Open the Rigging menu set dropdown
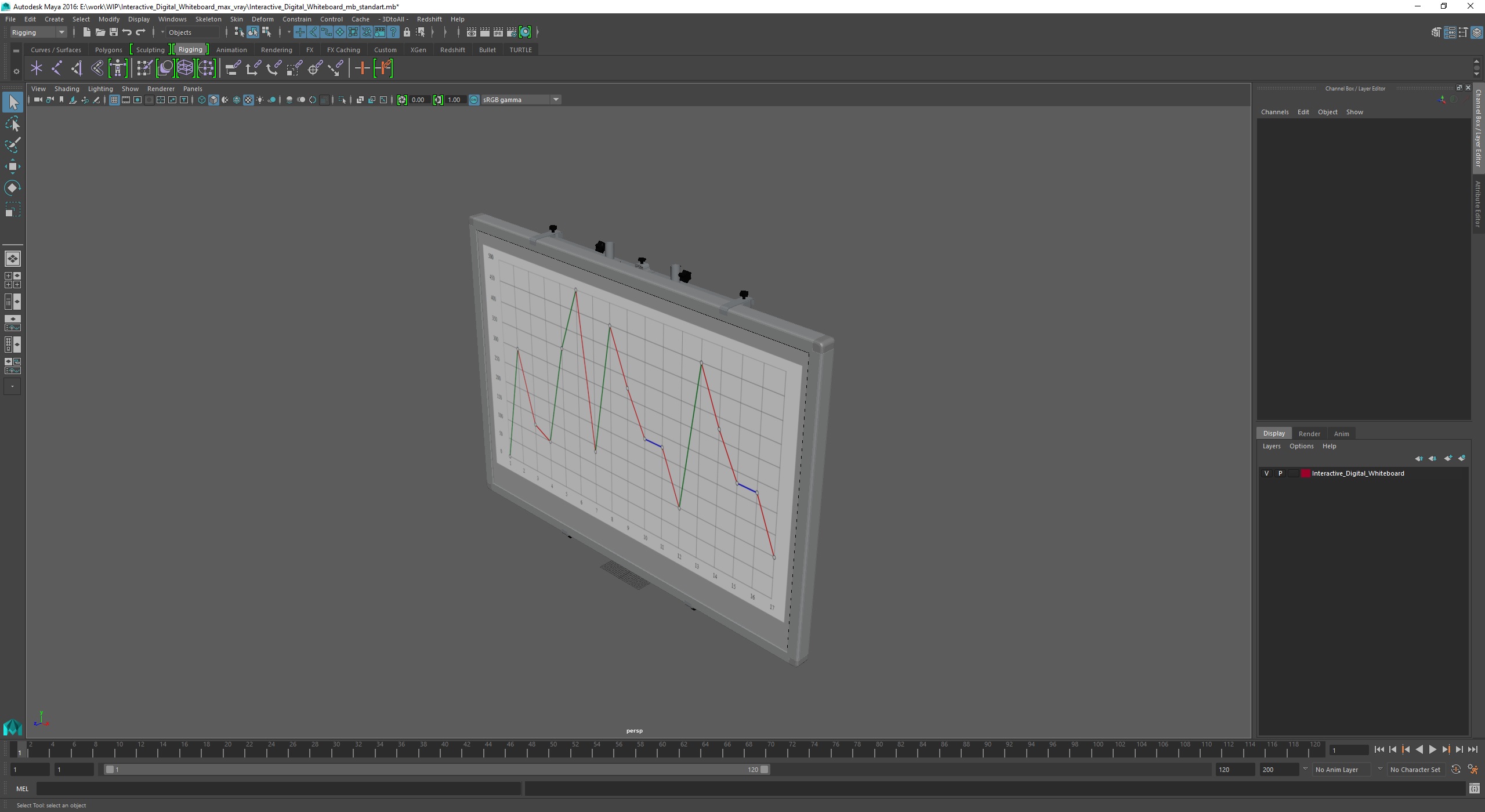Viewport: 1485px width, 812px height. pos(38,32)
